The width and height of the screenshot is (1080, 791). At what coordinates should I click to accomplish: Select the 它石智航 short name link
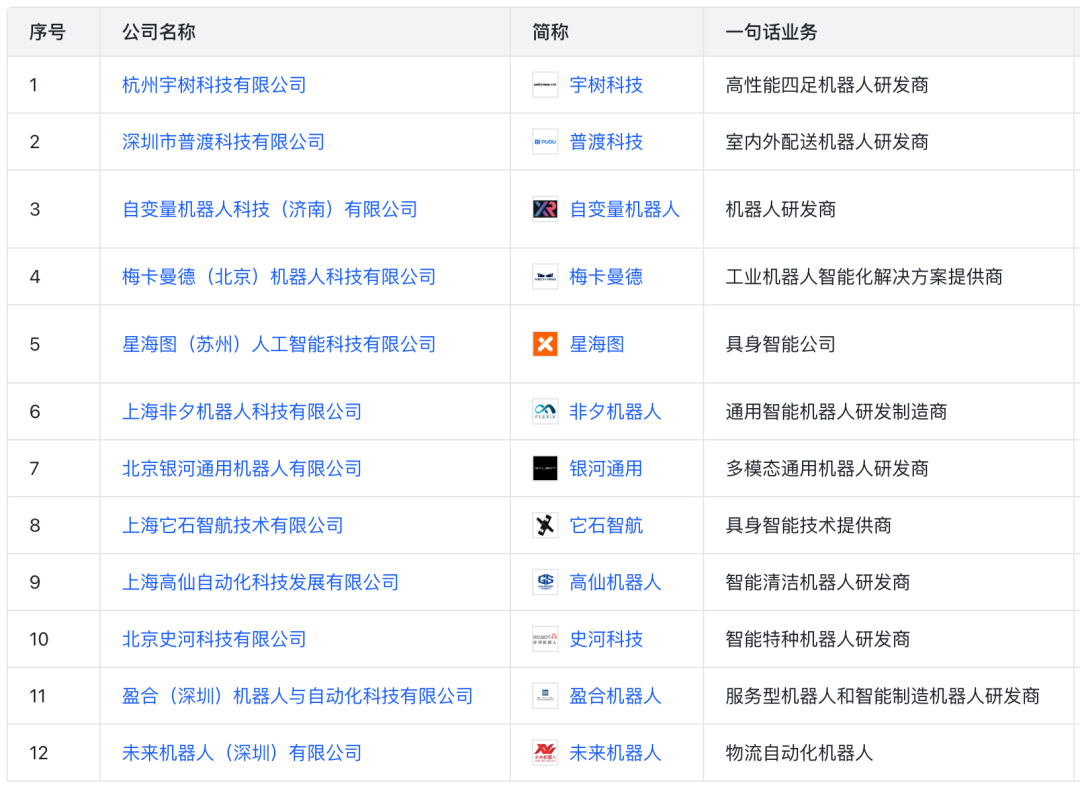coord(606,526)
